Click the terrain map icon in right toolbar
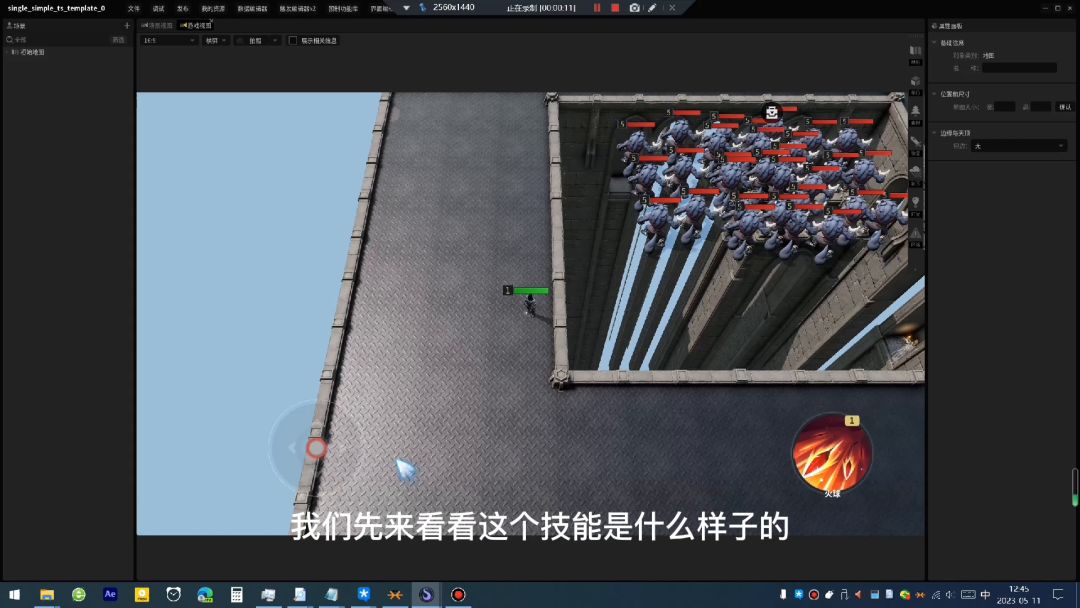Image resolution: width=1080 pixels, height=608 pixels. point(915,51)
